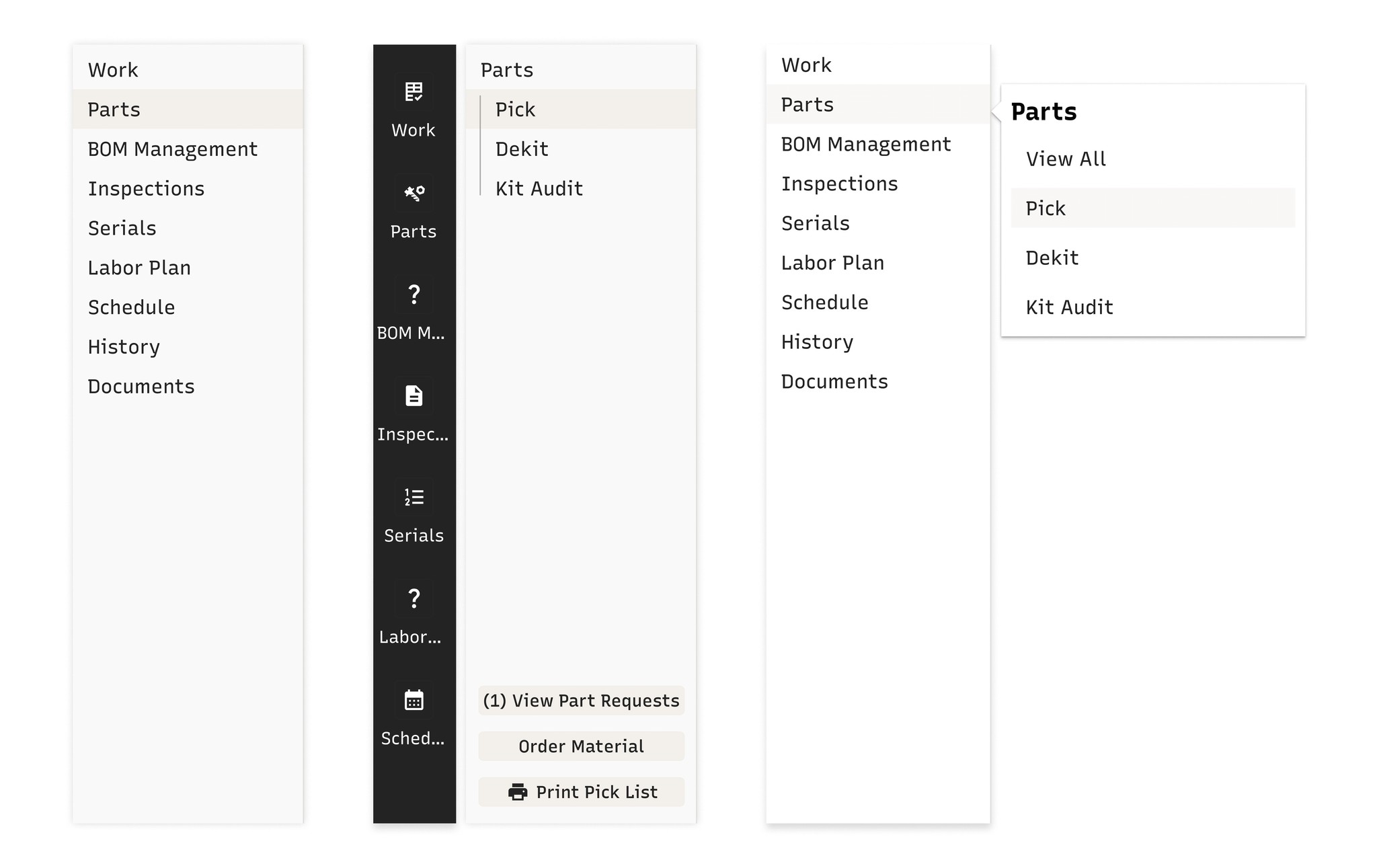Select View All in Parts flyout
Screen dimensions: 1377x868
(1066, 159)
